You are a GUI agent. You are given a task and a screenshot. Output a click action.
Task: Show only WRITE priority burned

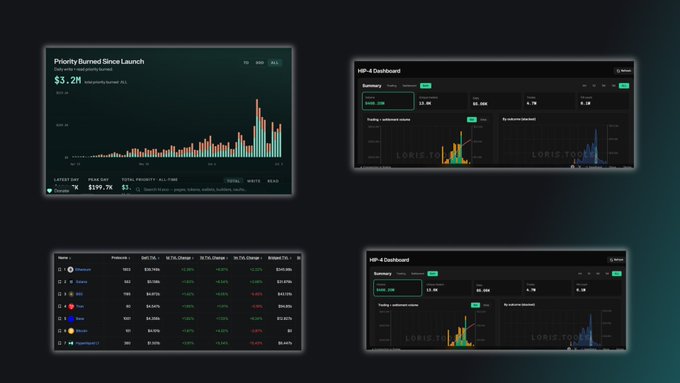tap(254, 181)
